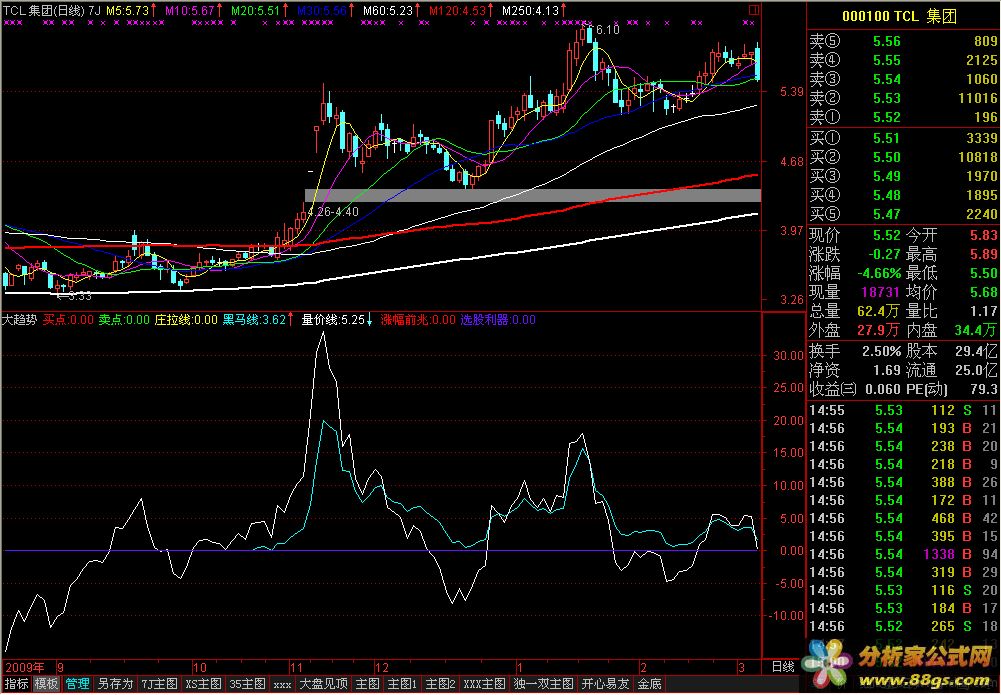
Task: Click the 内盘 34.4万 value
Action: point(975,330)
